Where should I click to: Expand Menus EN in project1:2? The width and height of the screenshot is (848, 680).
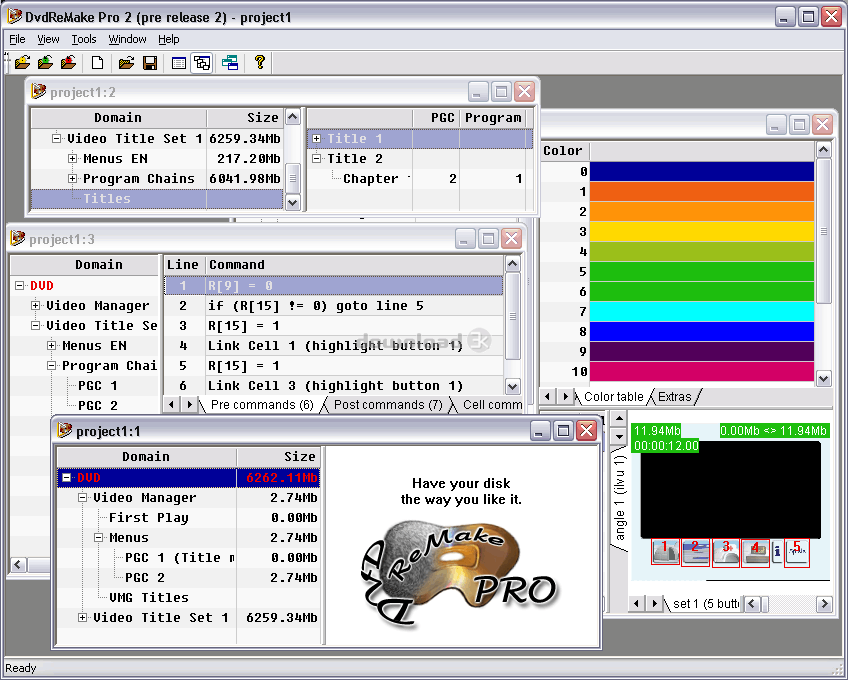72,159
